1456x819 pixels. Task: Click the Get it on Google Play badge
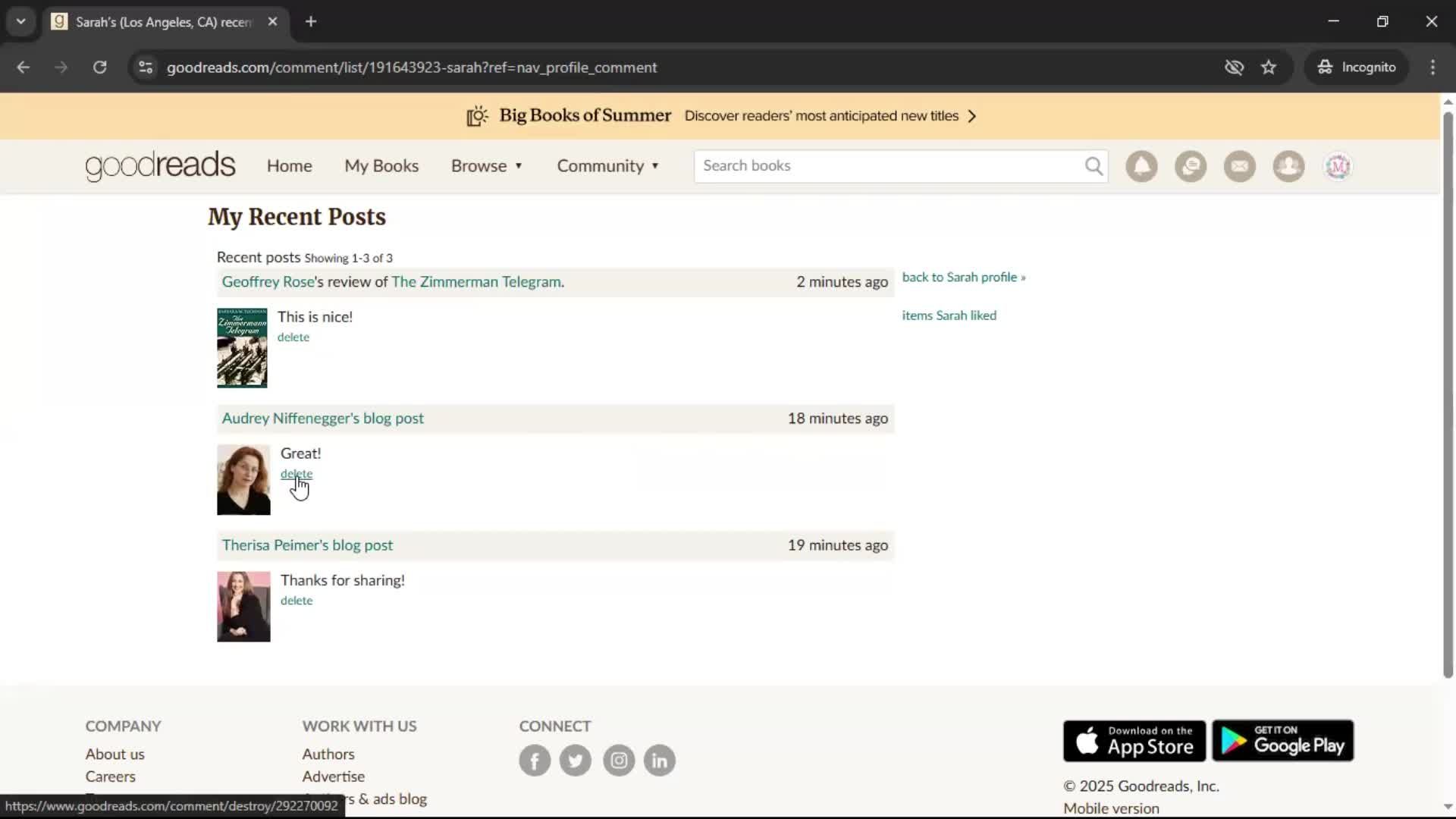[1283, 741]
